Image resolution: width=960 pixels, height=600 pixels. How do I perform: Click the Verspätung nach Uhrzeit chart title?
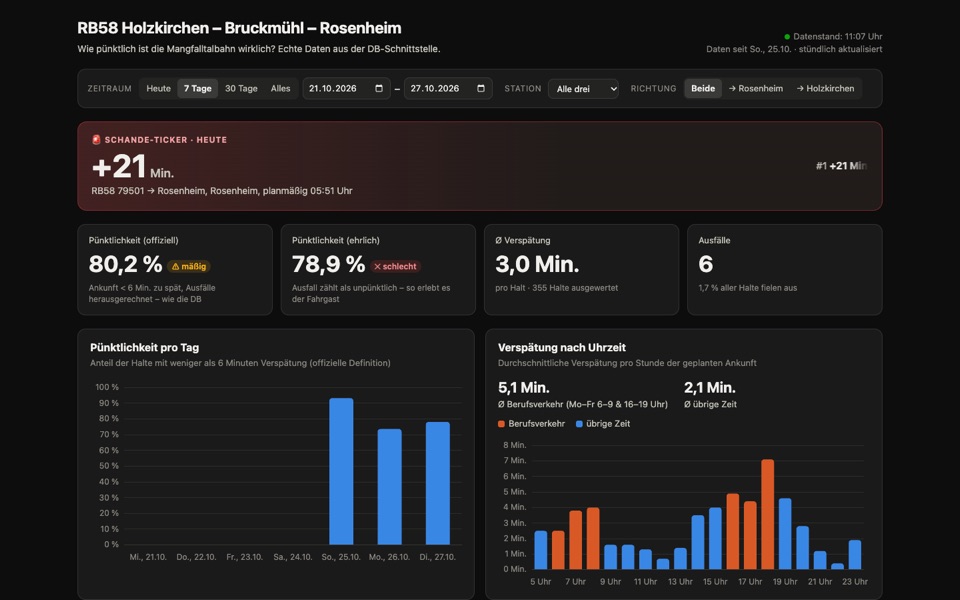click(561, 348)
